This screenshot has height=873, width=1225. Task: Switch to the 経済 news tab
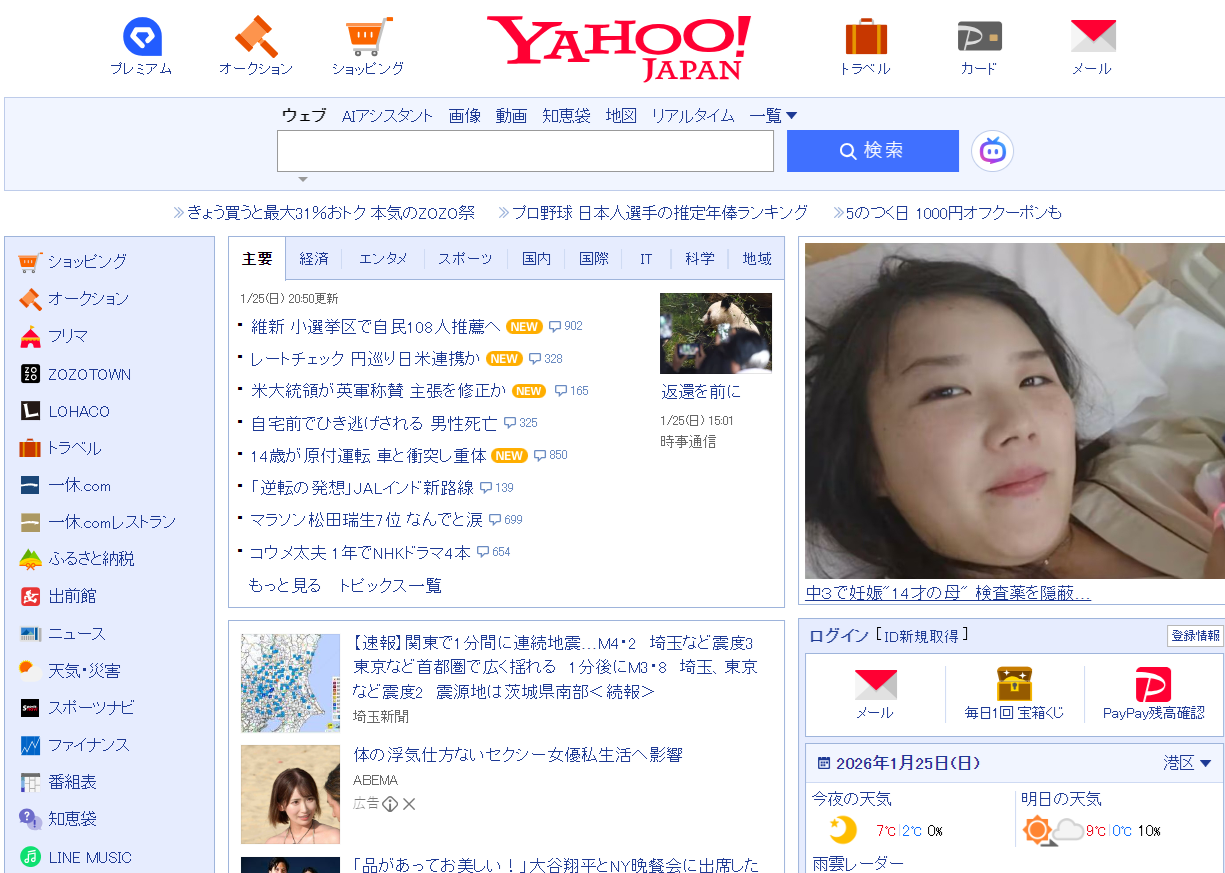(x=314, y=259)
